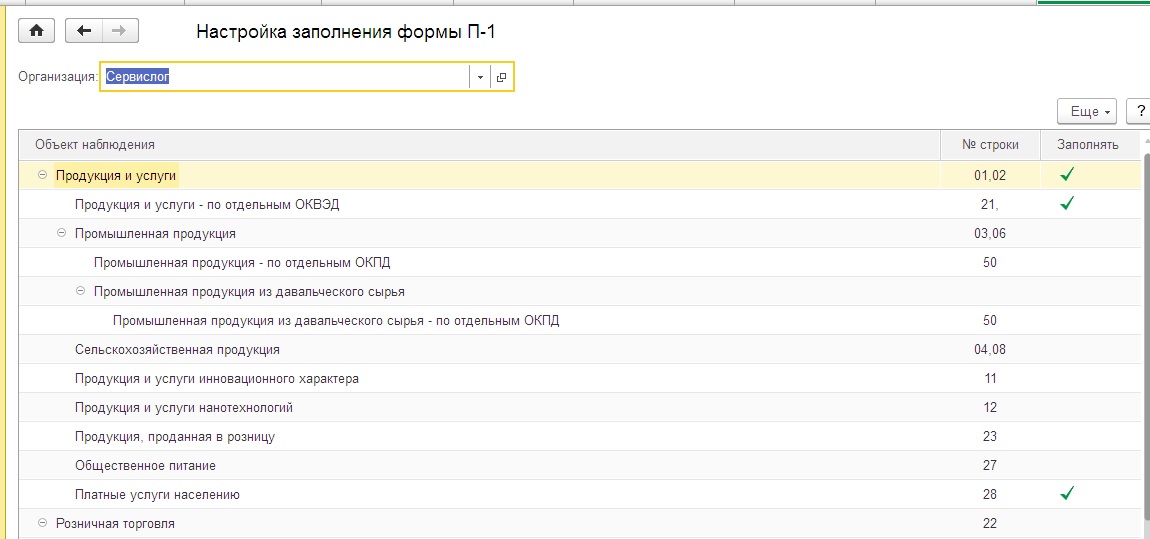This screenshot has width=1150, height=539.
Task: Toggle Заполнять checkmark for Продукция и услуги
Action: point(1067,175)
